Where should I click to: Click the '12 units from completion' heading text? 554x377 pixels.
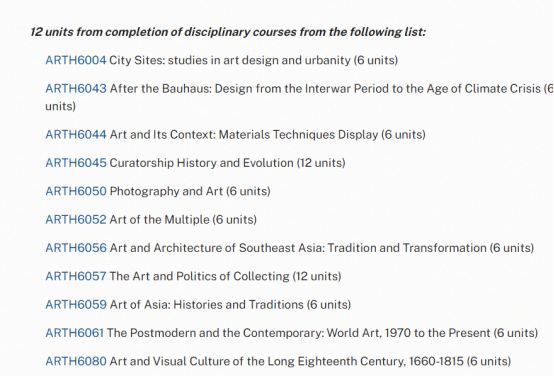click(228, 32)
